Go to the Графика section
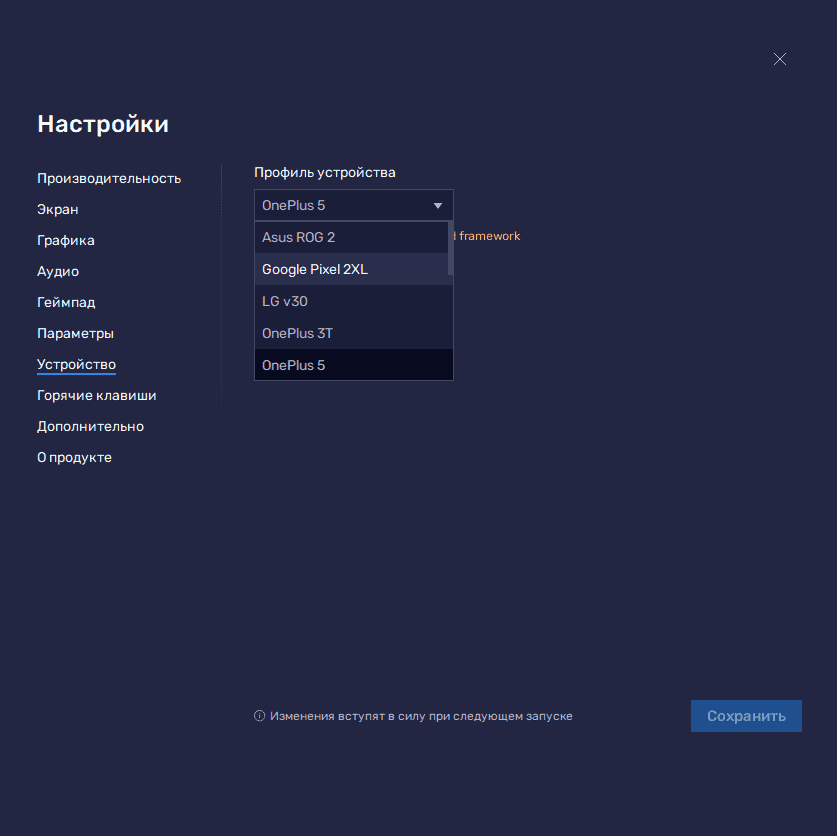The image size is (837, 836). click(x=66, y=240)
